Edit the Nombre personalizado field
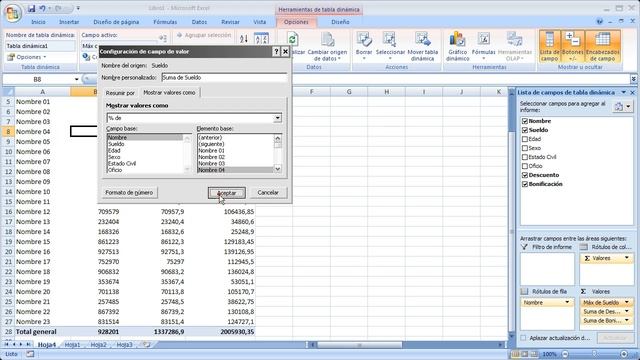 [x=224, y=78]
